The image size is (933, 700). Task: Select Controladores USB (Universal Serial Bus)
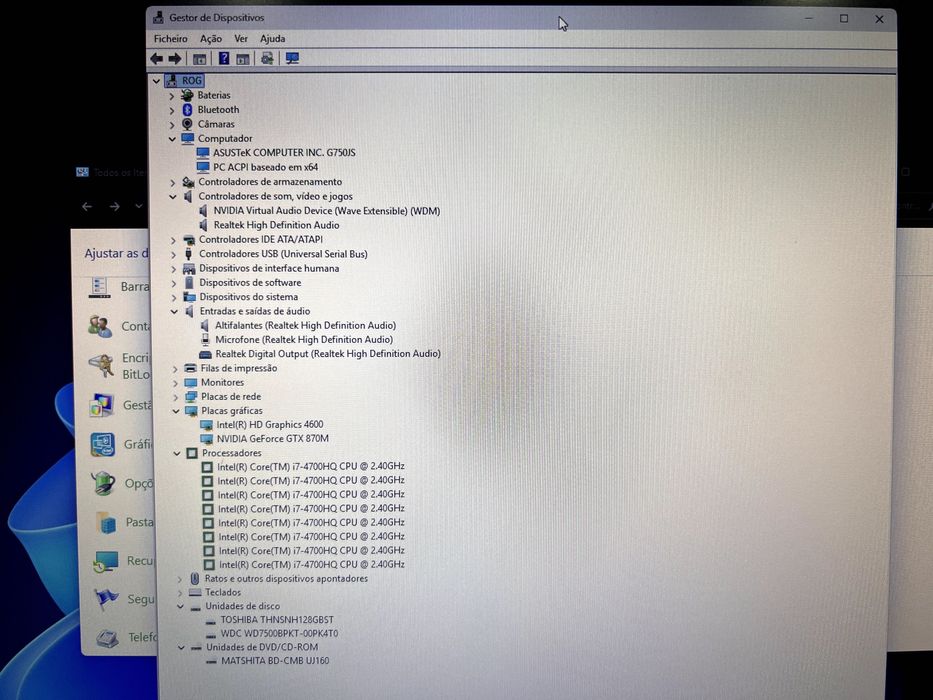click(x=283, y=254)
